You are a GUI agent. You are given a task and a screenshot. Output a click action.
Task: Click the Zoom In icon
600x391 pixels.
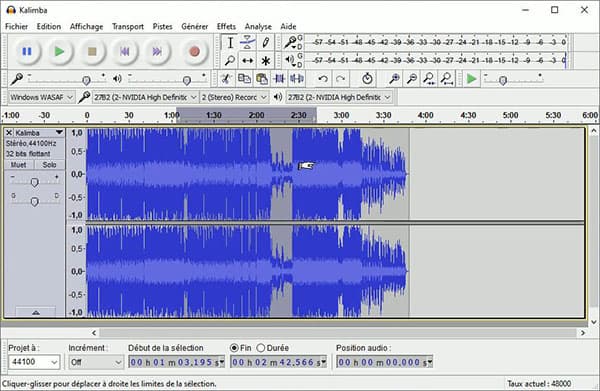click(394, 79)
